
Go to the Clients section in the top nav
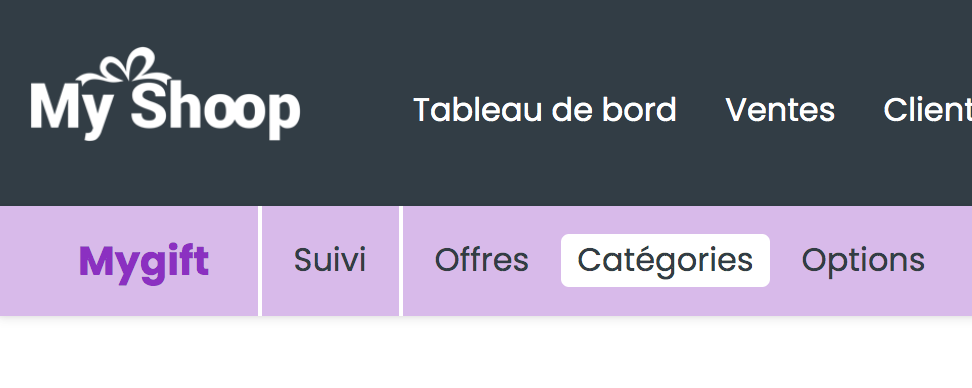pos(927,110)
